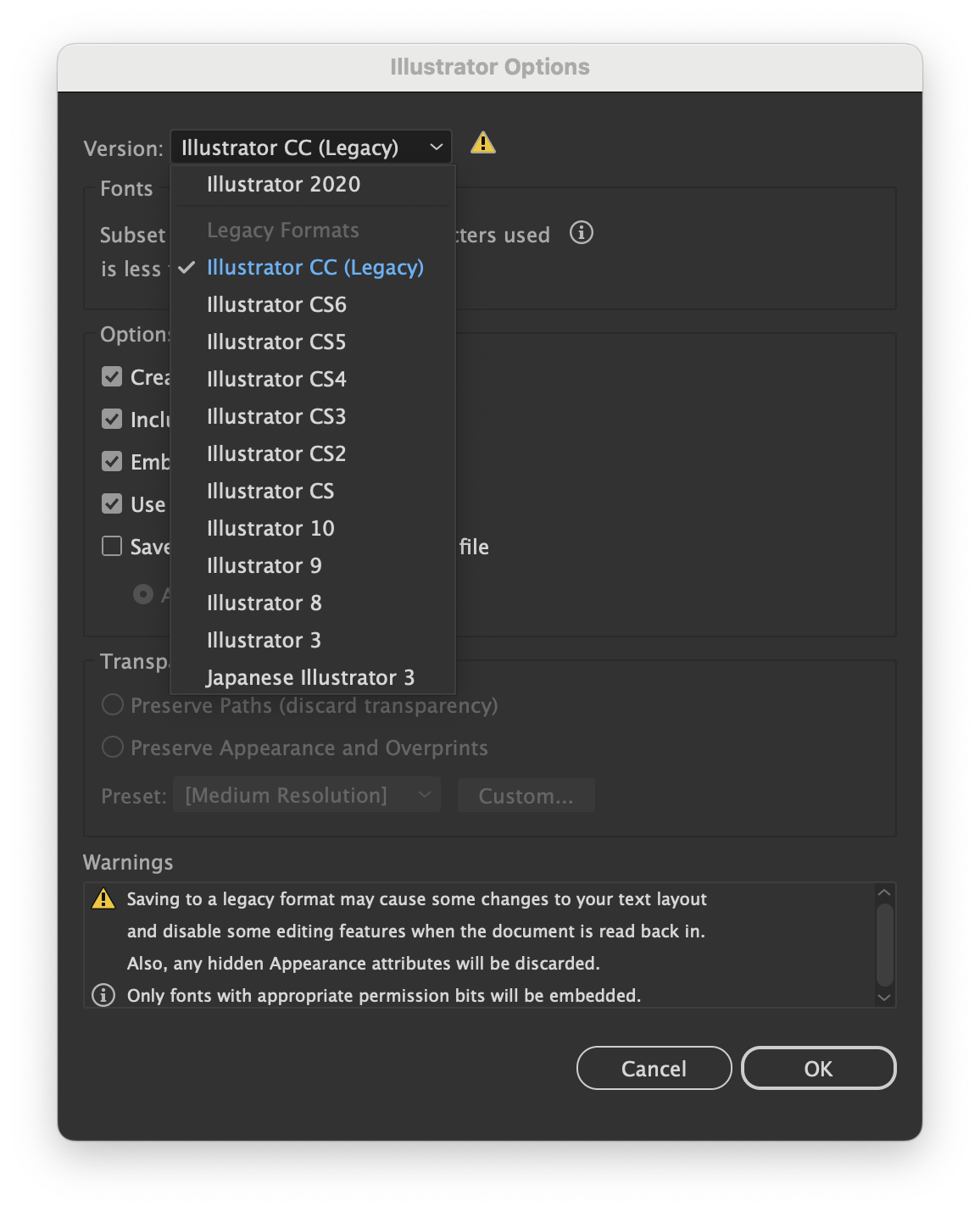Choose the Illustrator CS entry
The width and height of the screenshot is (980, 1212).
(313, 491)
